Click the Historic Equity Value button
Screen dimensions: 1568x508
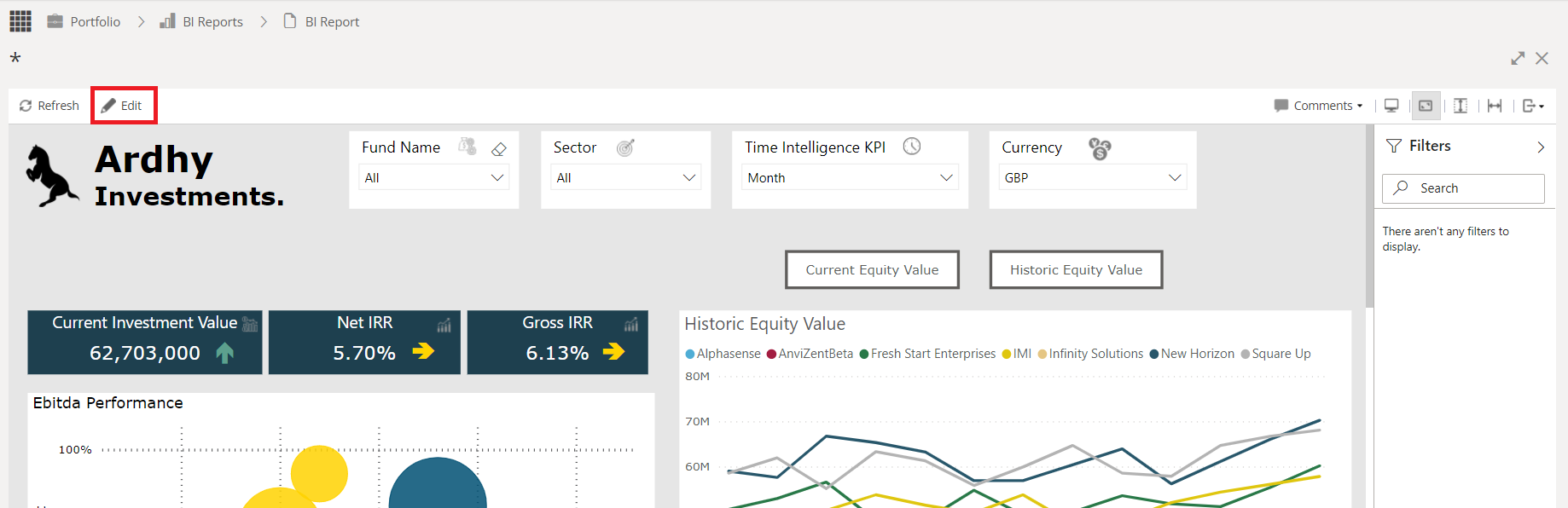(1076, 269)
